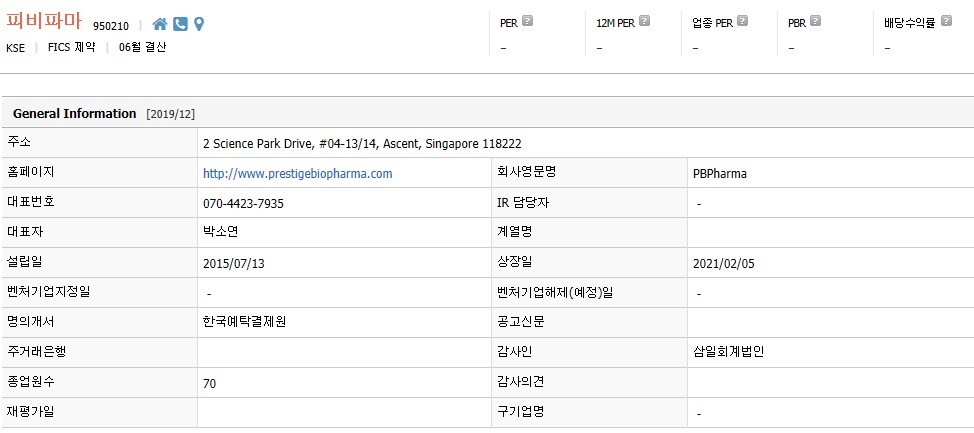Screen dimensions: 974x433
Task: Click the 벤처기업해제(예정)일 label
Action: [555, 292]
